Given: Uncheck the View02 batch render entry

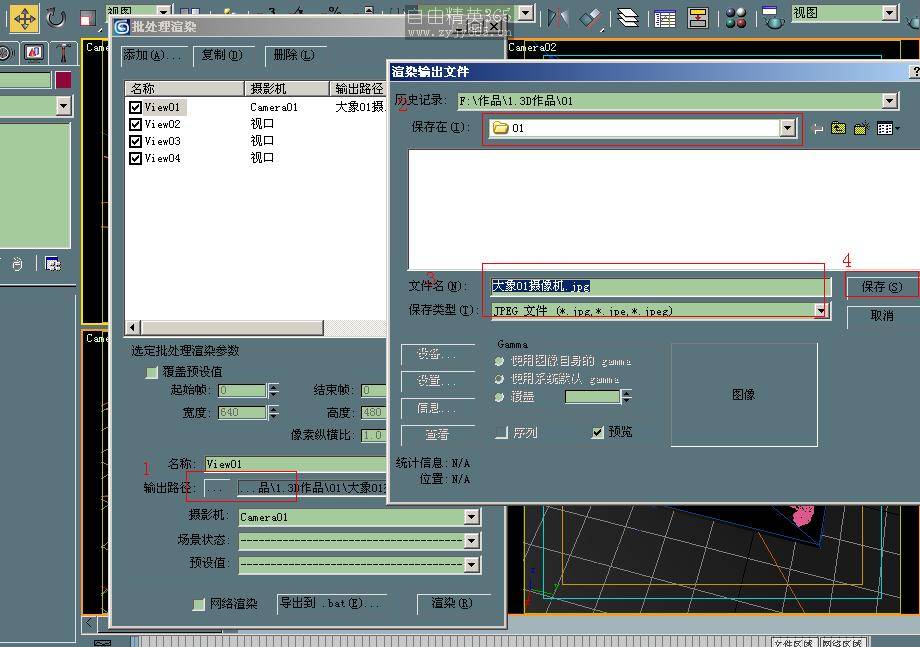Looking at the screenshot, I should point(136,124).
